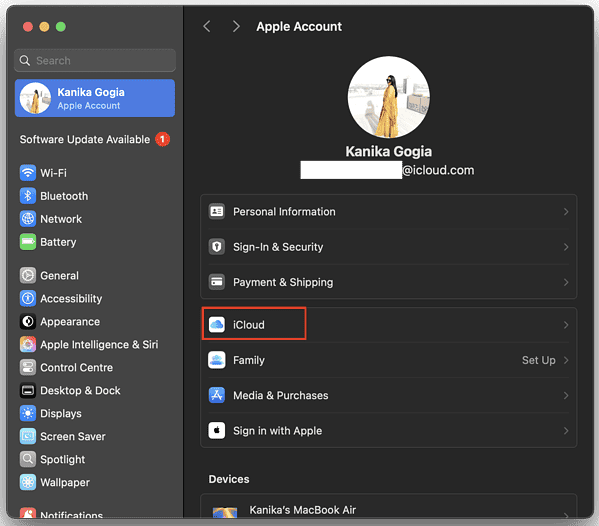Click Set Up next to Family
This screenshot has width=599, height=526.
[x=539, y=360]
